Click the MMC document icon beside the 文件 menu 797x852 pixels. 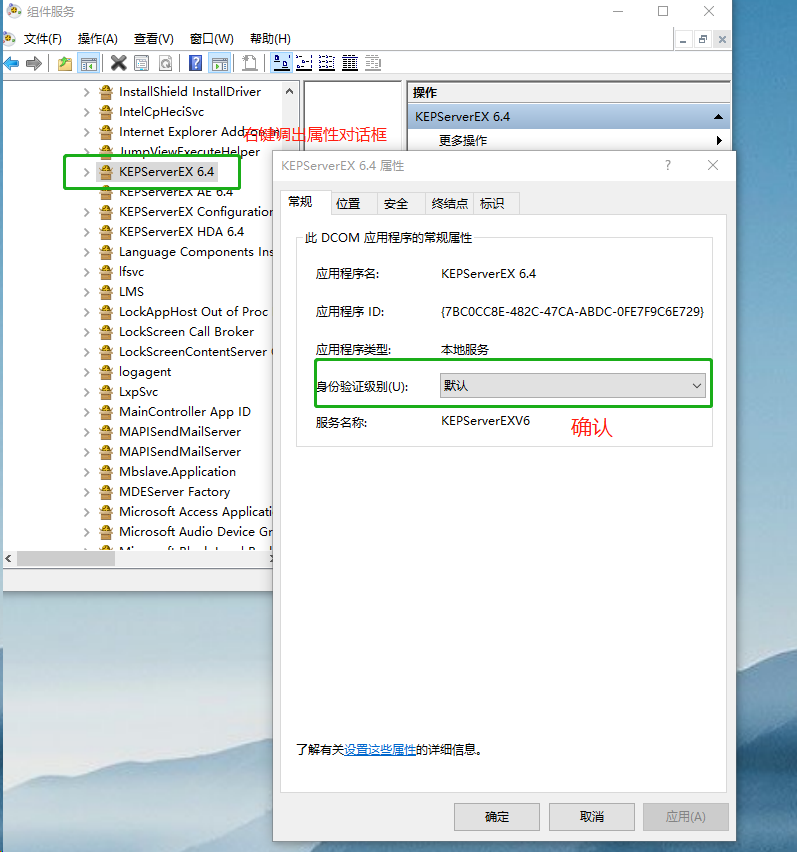pos(9,38)
